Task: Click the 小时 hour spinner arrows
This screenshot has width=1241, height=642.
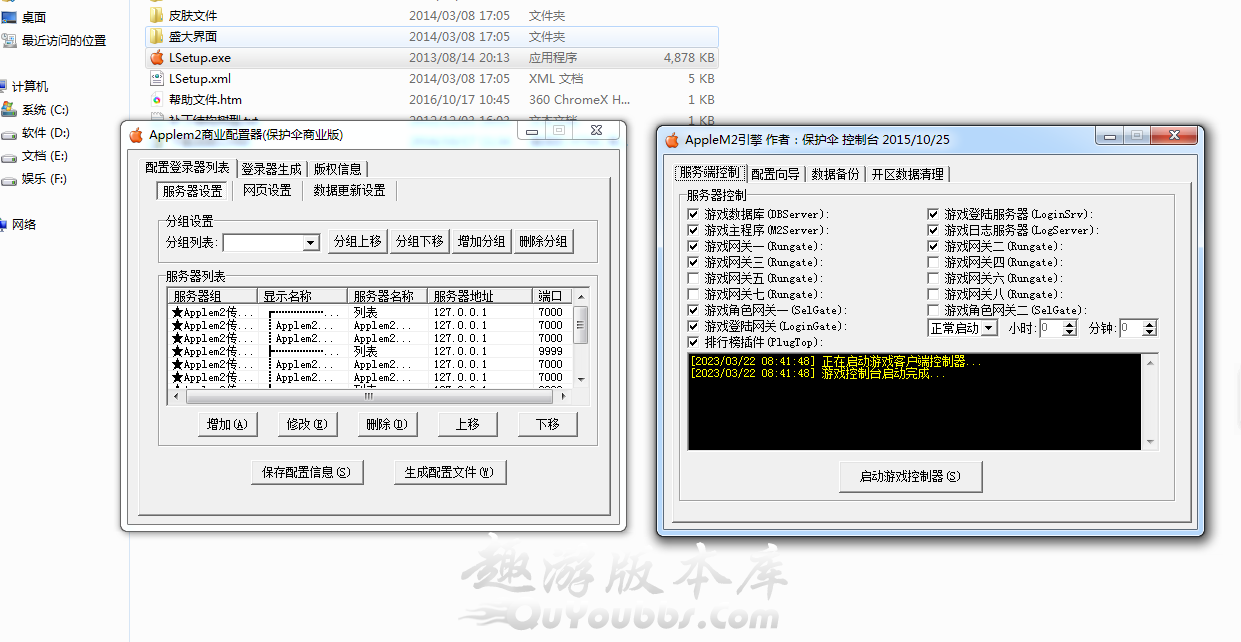Action: click(x=1070, y=328)
